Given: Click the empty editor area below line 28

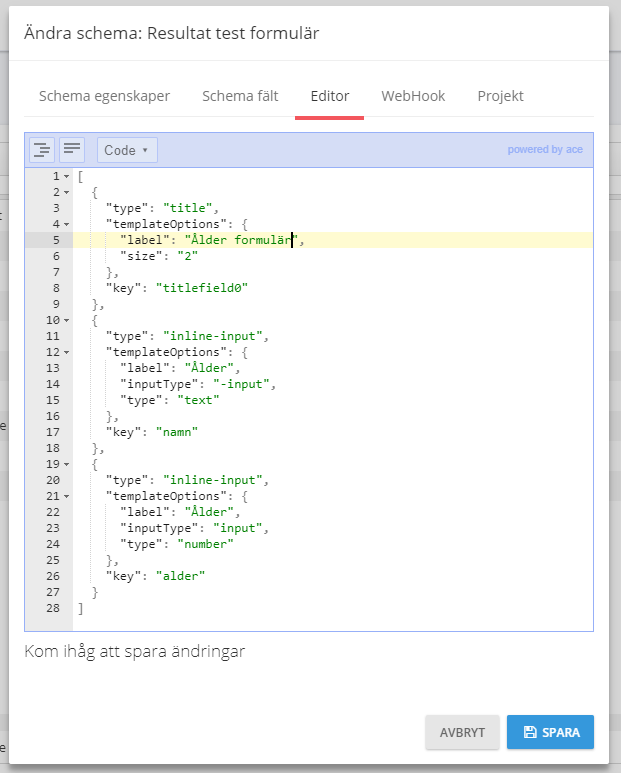Looking at the screenshot, I should (x=333, y=623).
